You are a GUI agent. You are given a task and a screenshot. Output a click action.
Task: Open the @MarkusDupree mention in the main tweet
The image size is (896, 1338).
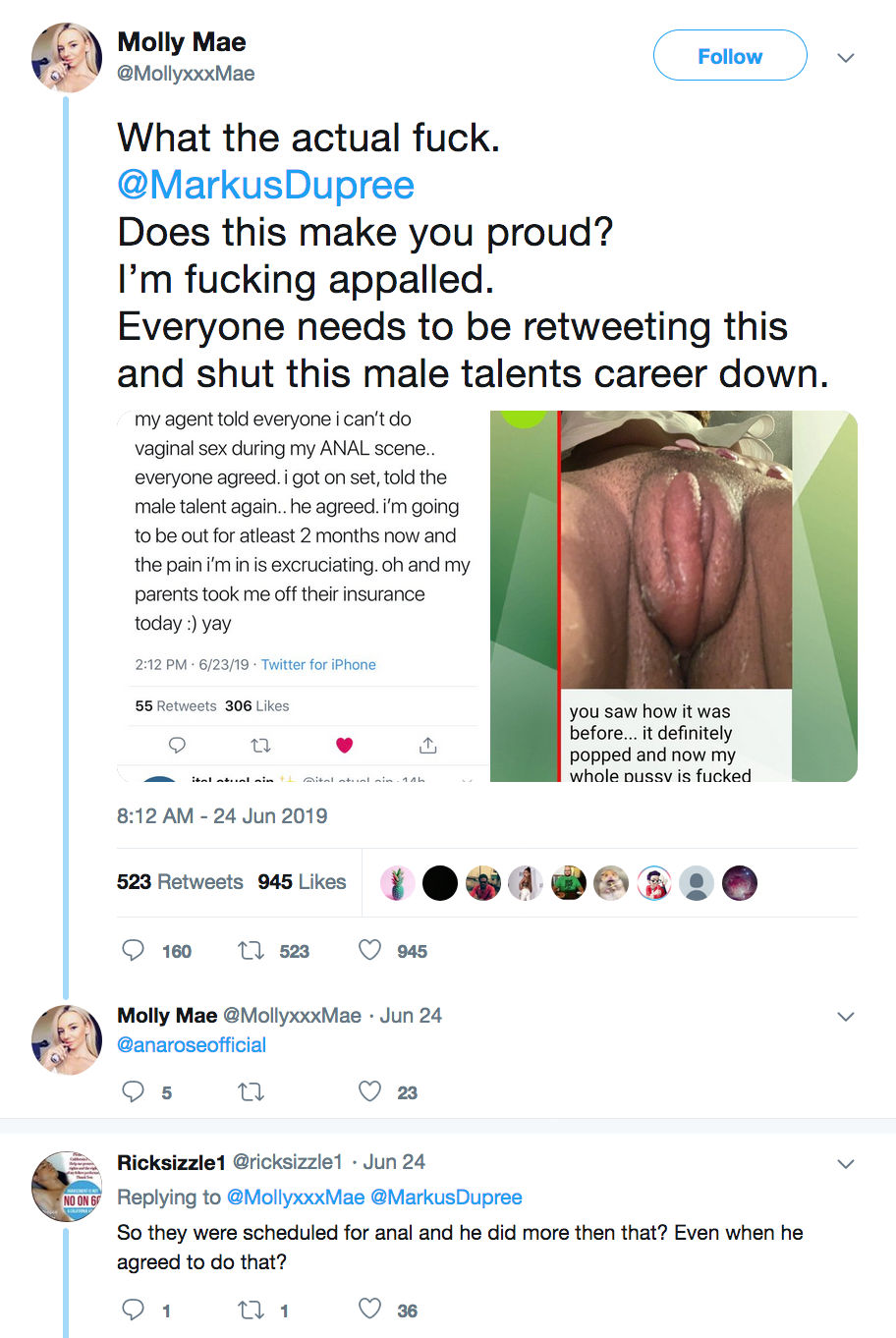265,185
